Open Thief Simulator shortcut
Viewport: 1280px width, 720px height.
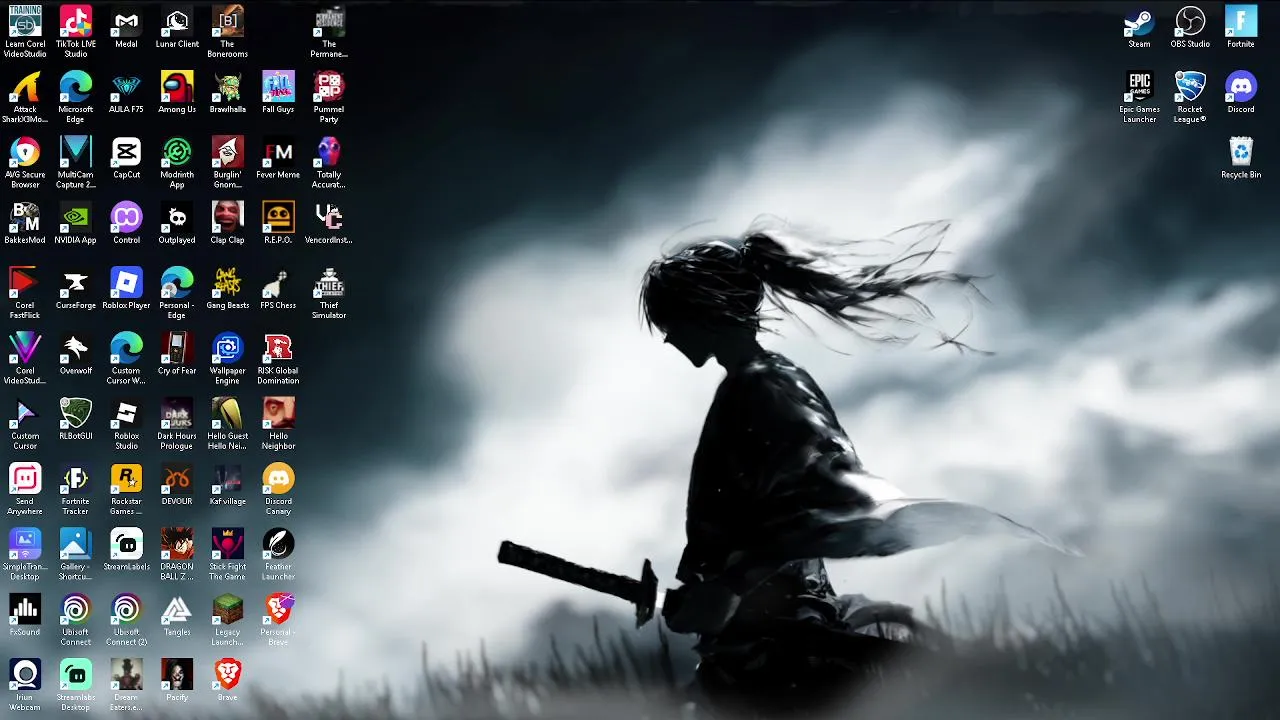pos(329,293)
